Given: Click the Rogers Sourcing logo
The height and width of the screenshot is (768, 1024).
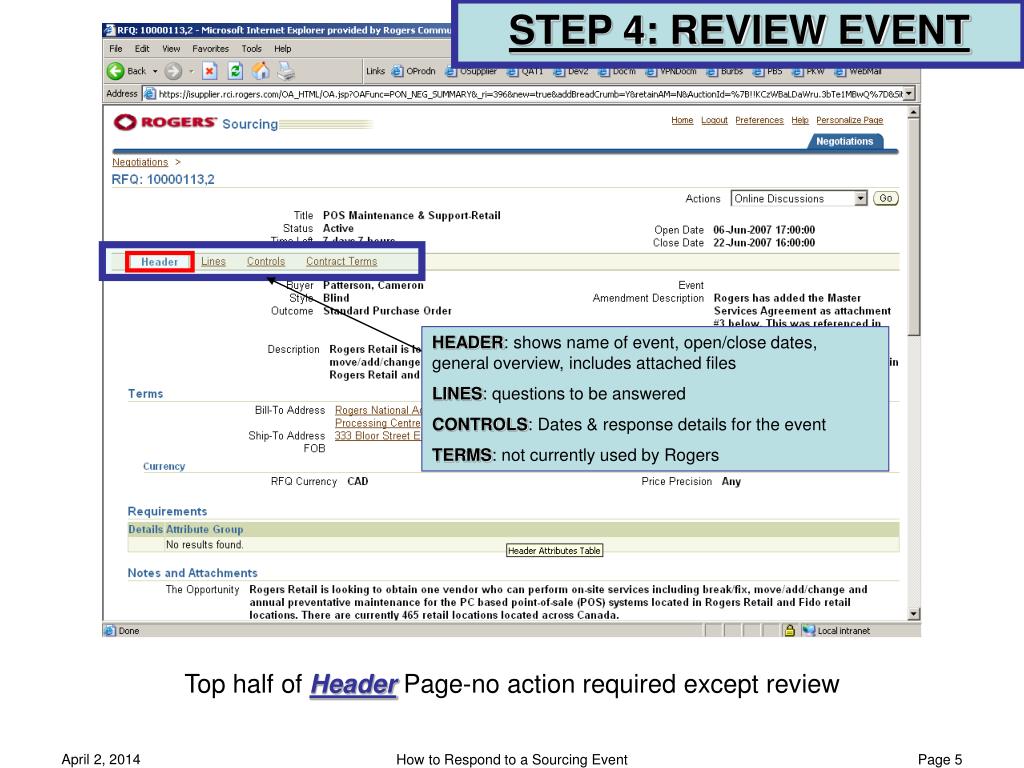Looking at the screenshot, I should [x=195, y=123].
